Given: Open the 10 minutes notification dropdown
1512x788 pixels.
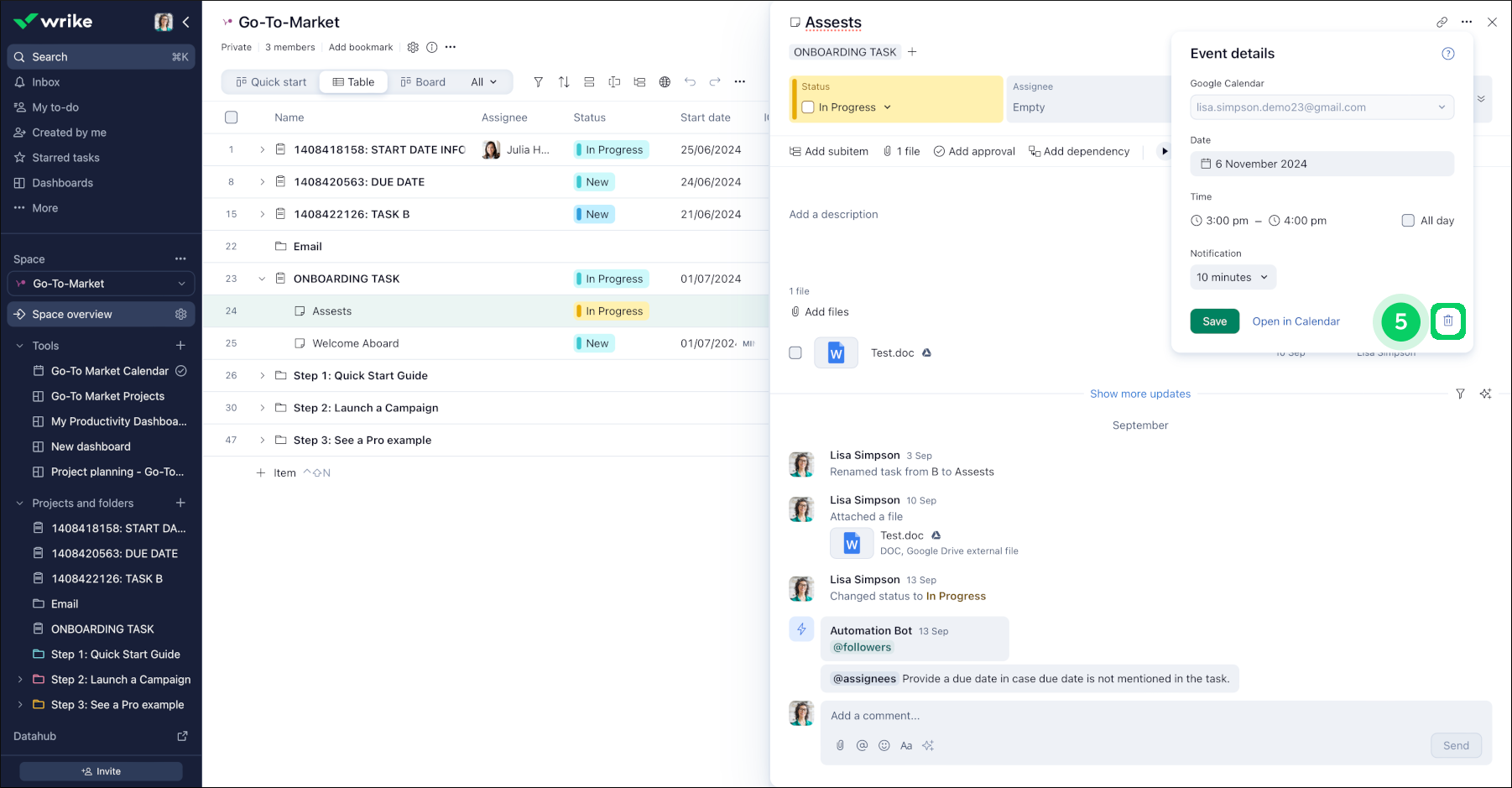Looking at the screenshot, I should pyautogui.click(x=1232, y=278).
